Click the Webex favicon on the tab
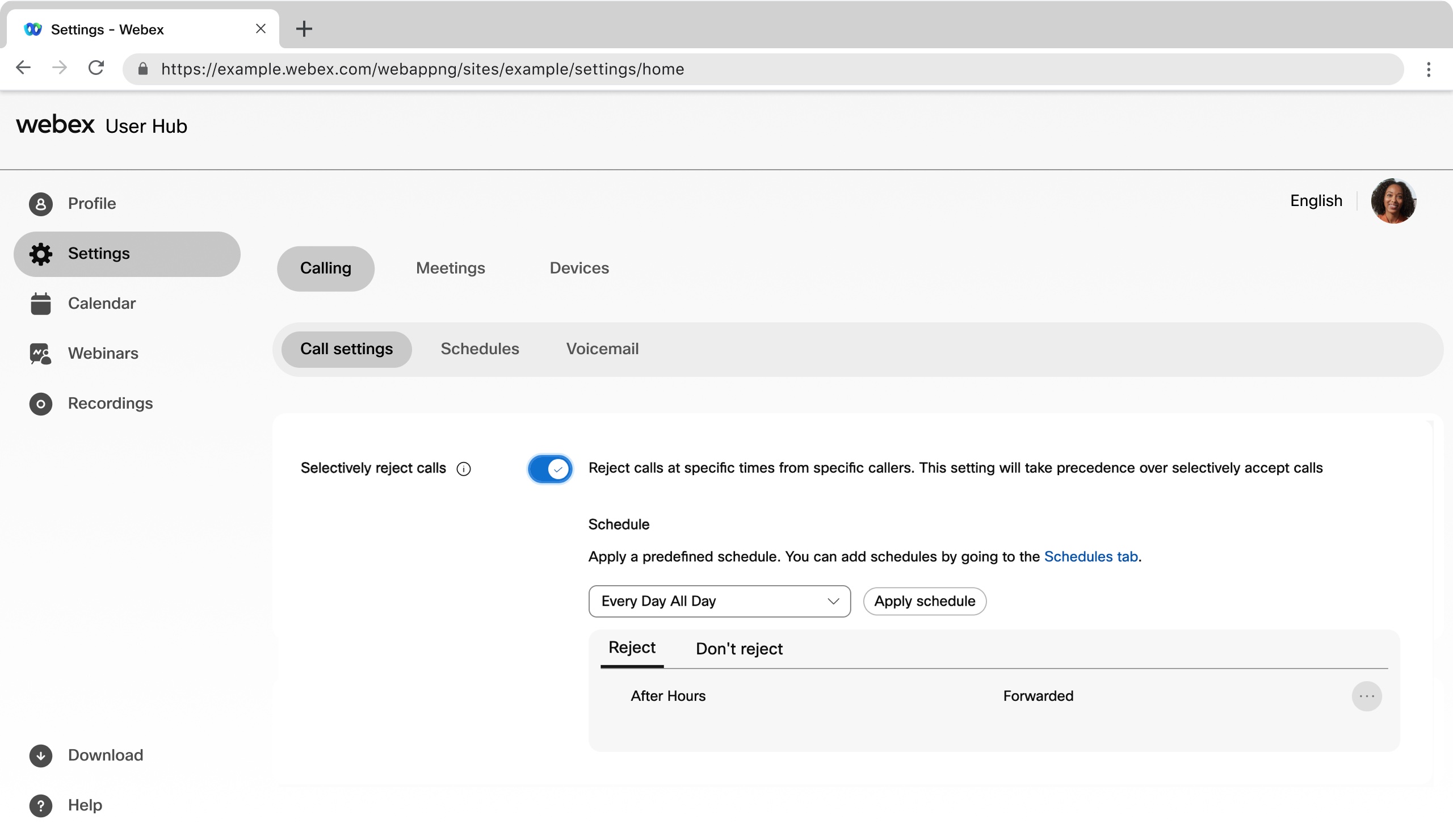Viewport: 1453px width, 840px height. pyautogui.click(x=33, y=29)
